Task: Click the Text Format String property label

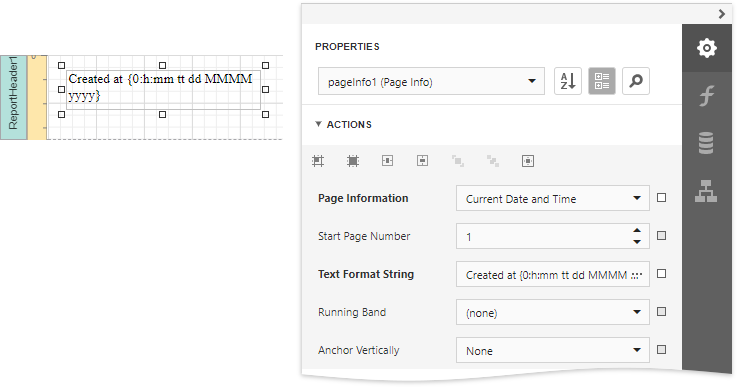Action: click(366, 274)
